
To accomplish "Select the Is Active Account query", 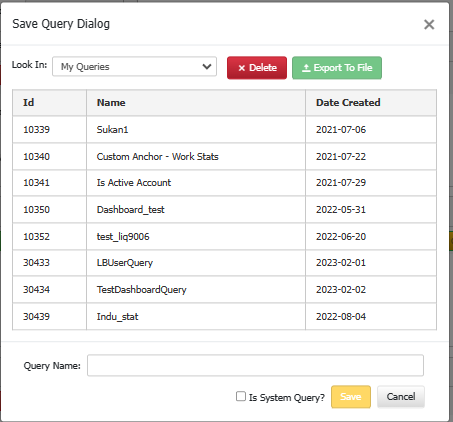I will pyautogui.click(x=224, y=183).
